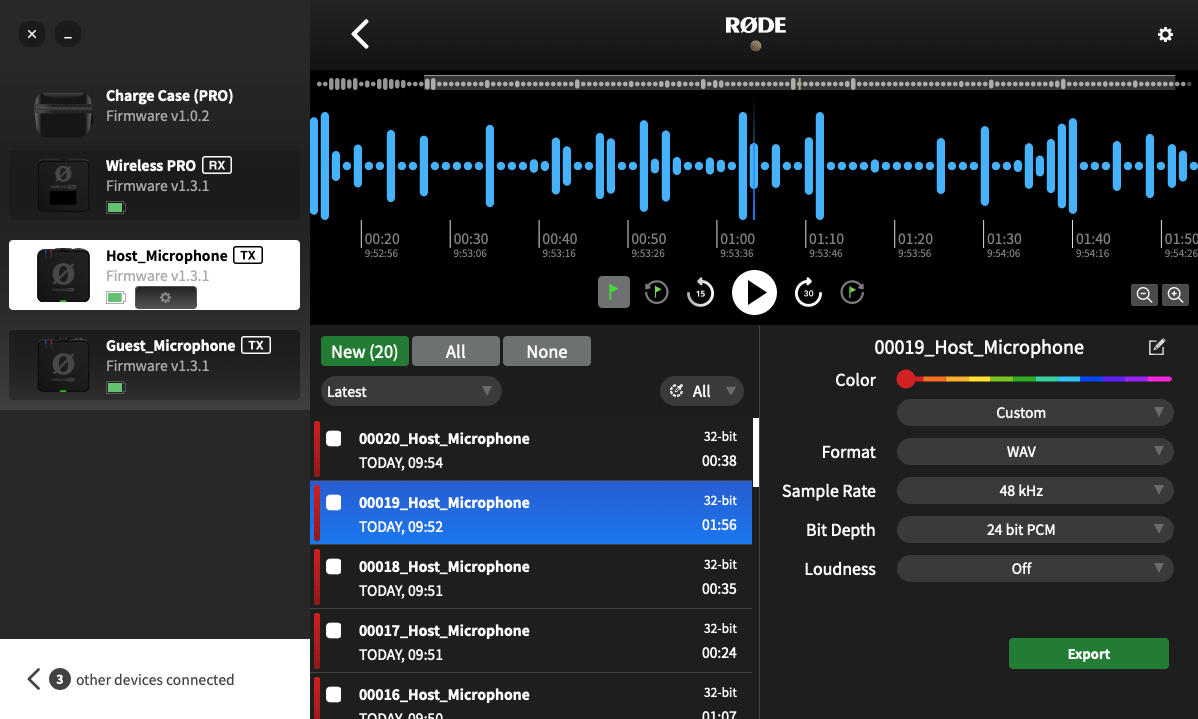1198x719 pixels.
Task: Click TODAY, 09:51 under 00018_Host_Microphone
Action: (400, 591)
